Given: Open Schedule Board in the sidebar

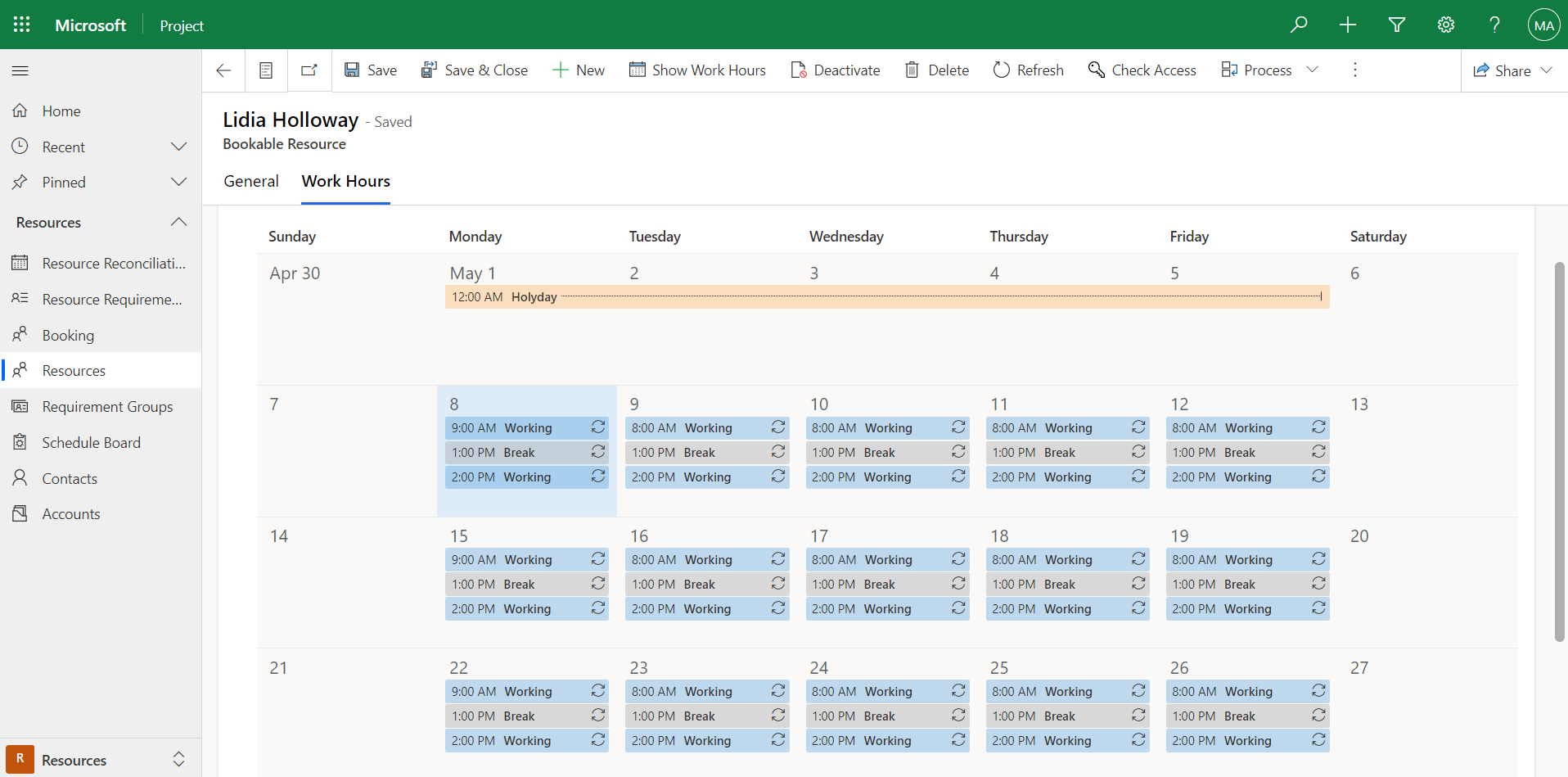Looking at the screenshot, I should tap(91, 442).
